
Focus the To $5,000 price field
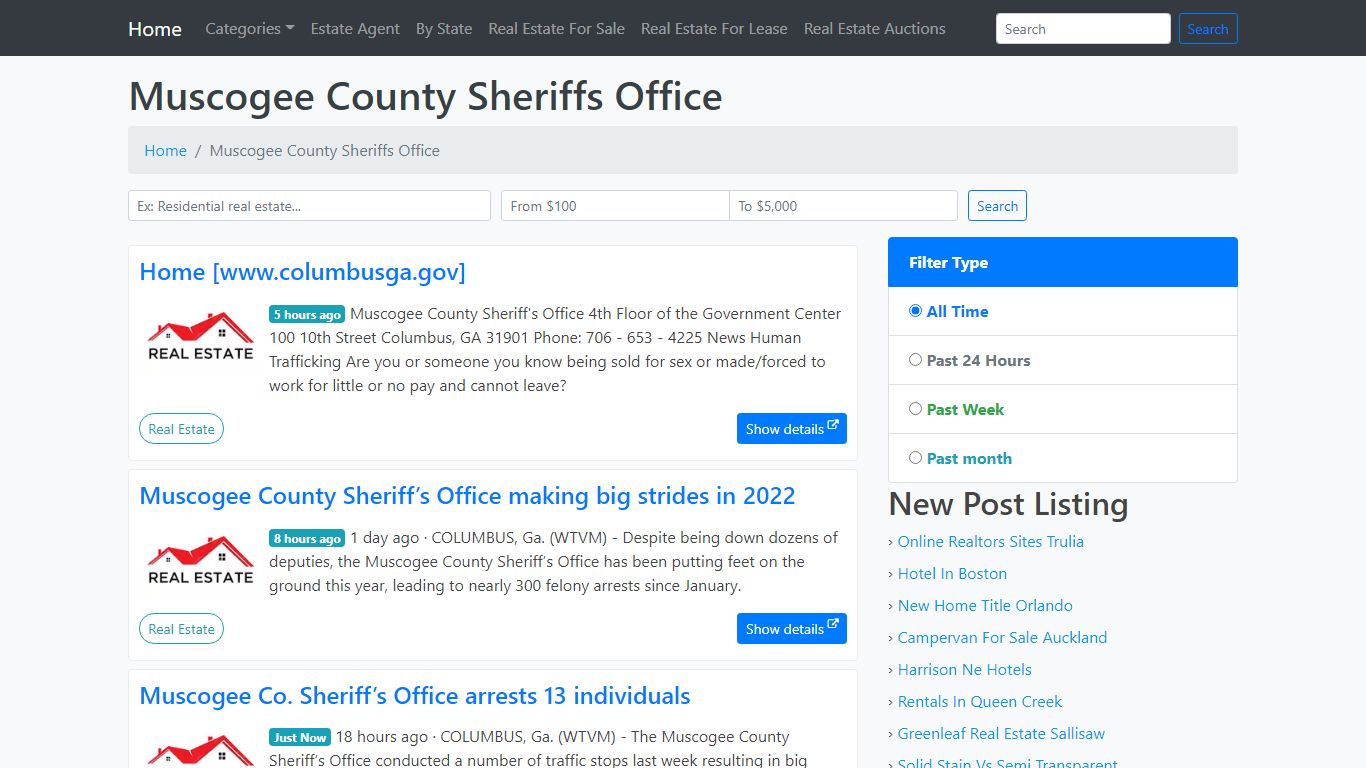point(843,206)
